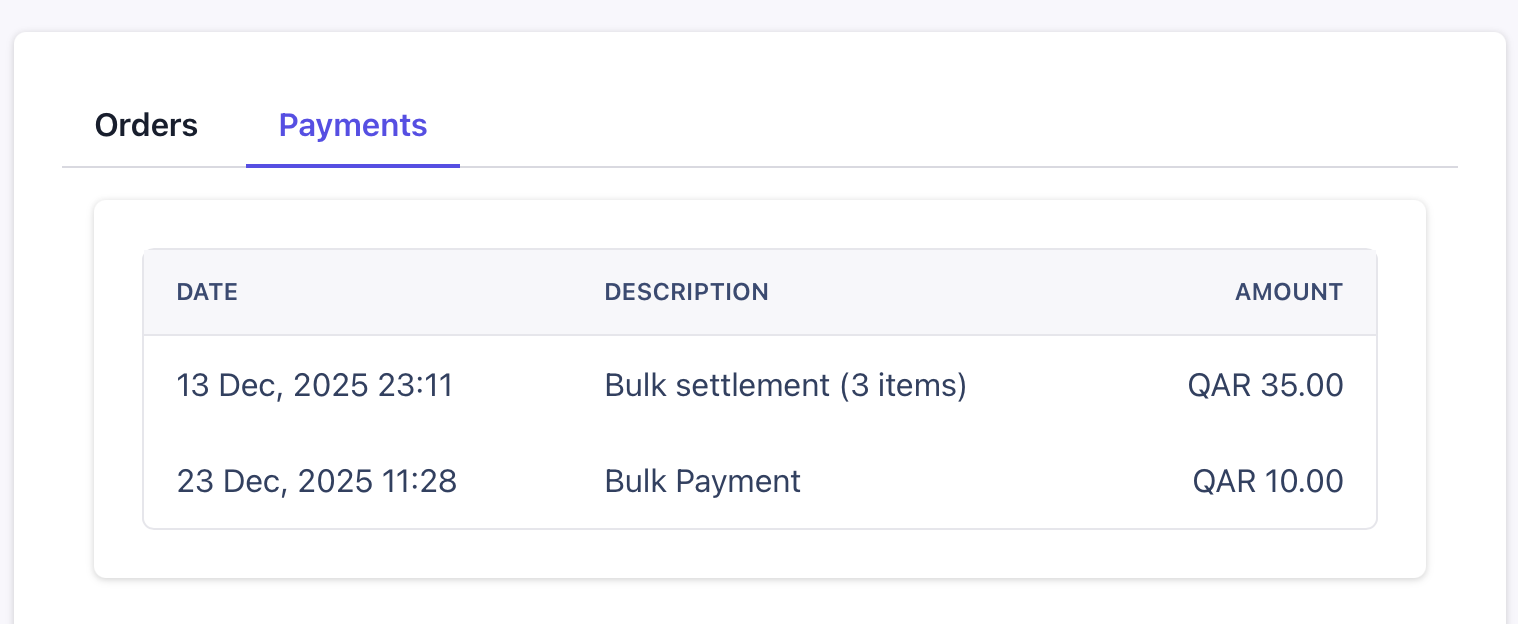Click the payments table header row
The image size is (1518, 624).
(x=760, y=292)
